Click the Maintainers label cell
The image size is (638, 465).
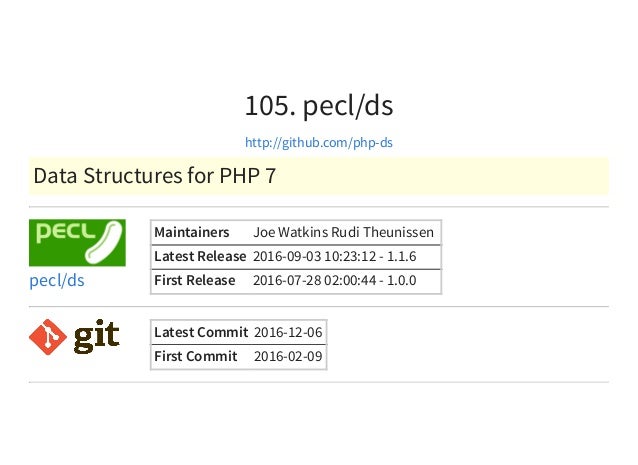click(x=192, y=232)
